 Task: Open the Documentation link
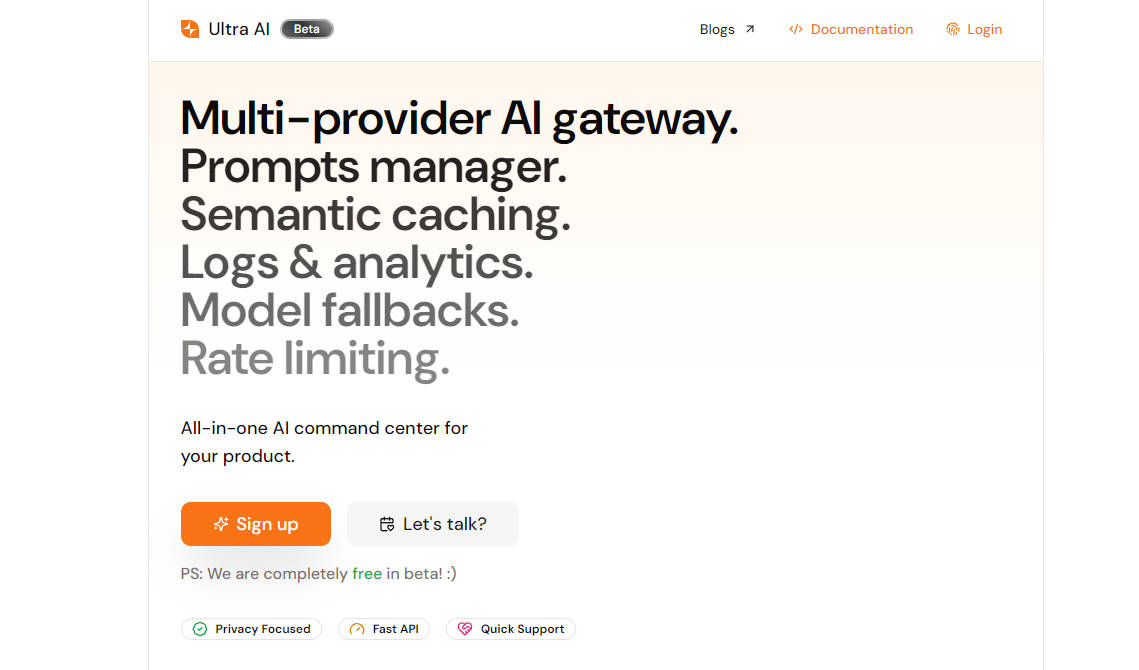coord(861,29)
